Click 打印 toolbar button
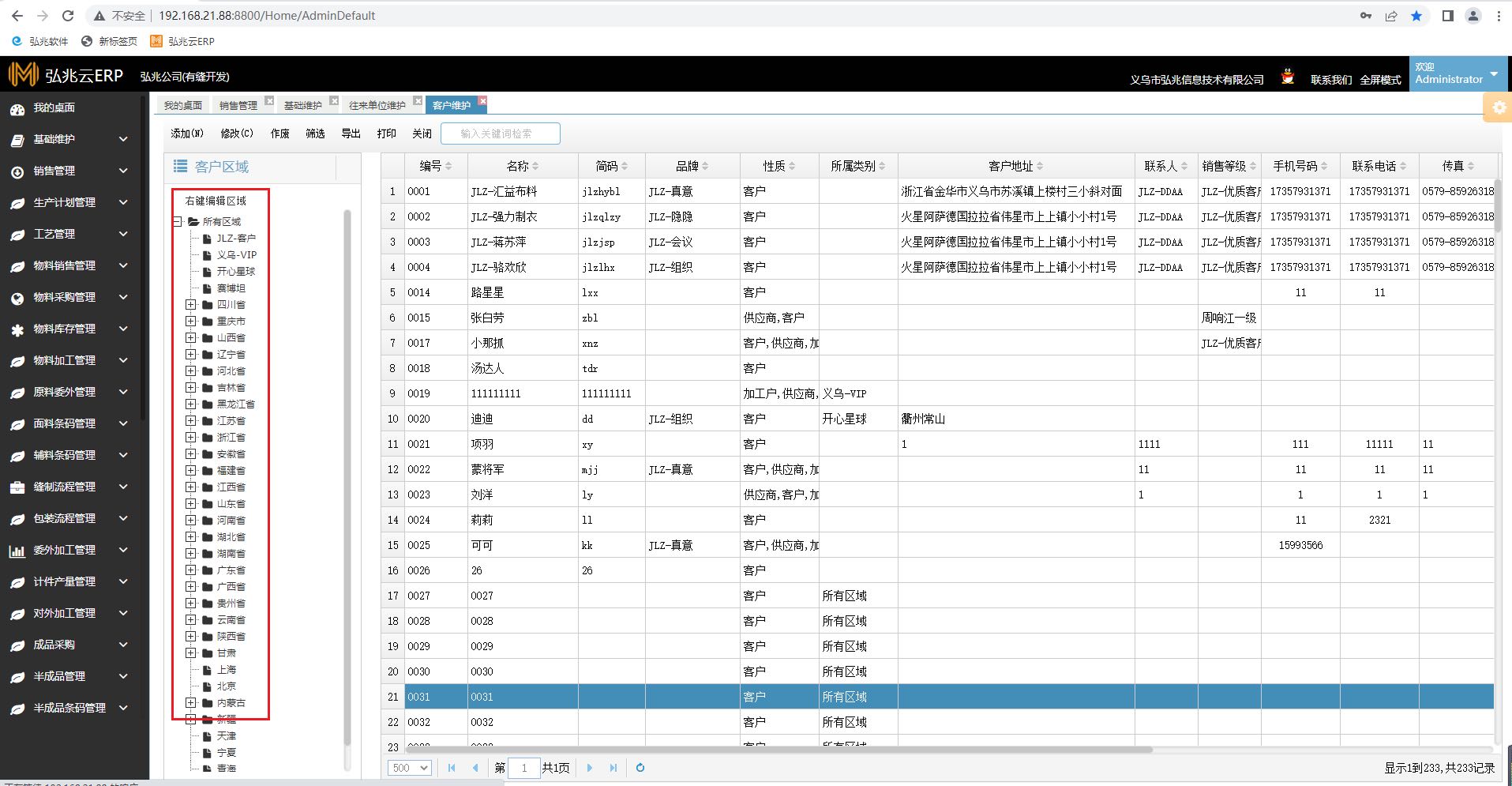The image size is (1512, 786). pos(387,134)
